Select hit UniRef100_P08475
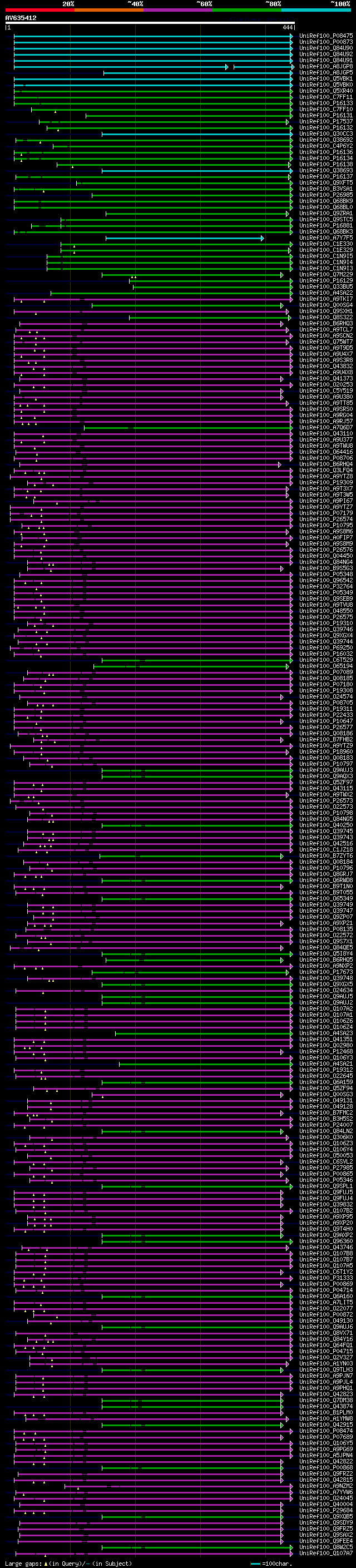Screen dimensions: 356x1568 [x=326, y=36]
